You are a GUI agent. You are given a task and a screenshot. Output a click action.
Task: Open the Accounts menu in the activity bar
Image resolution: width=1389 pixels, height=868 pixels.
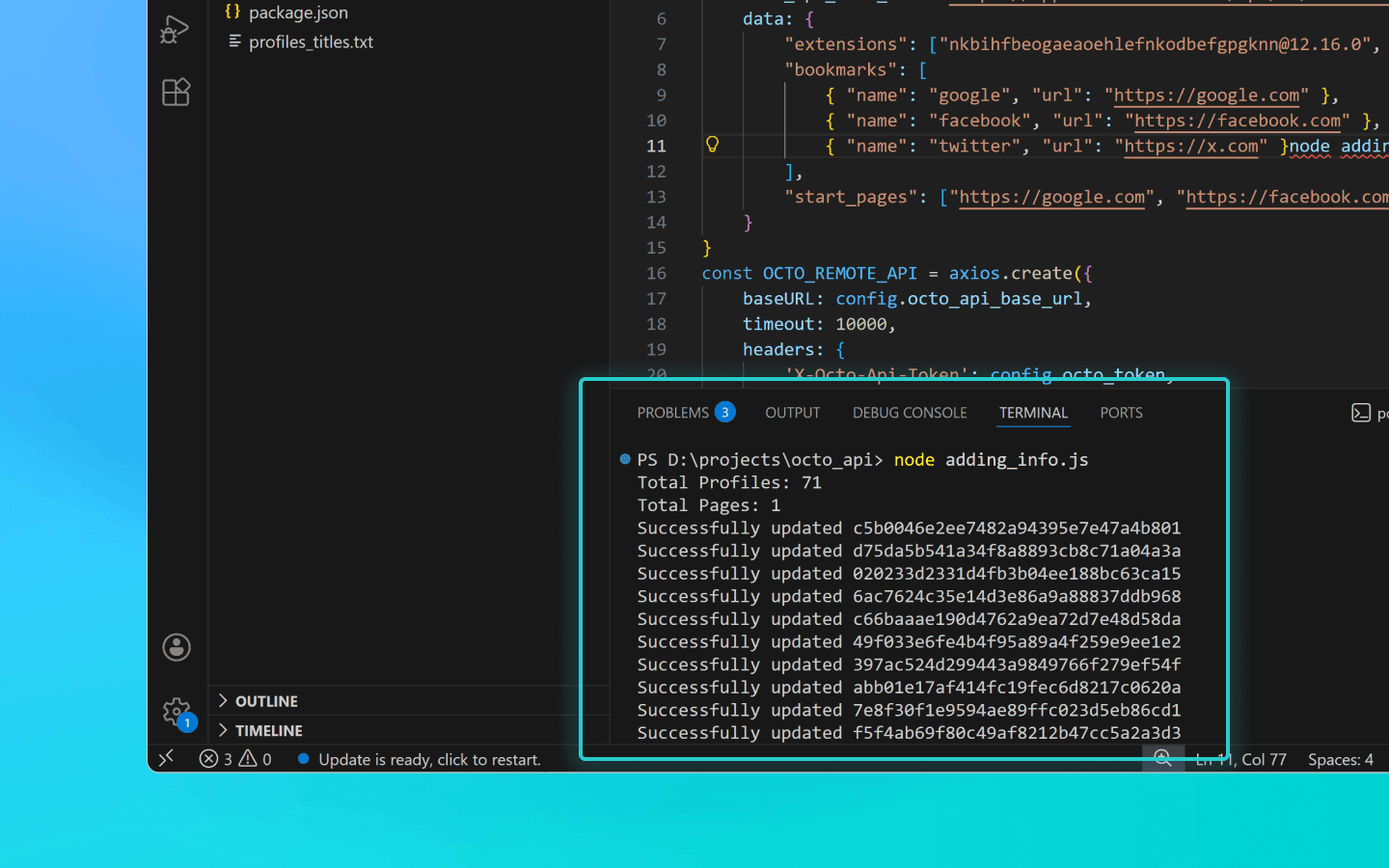[x=176, y=647]
